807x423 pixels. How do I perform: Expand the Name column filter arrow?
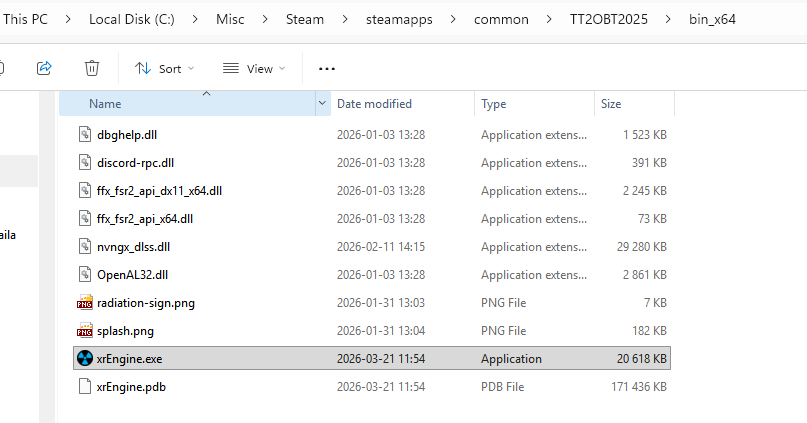(322, 104)
